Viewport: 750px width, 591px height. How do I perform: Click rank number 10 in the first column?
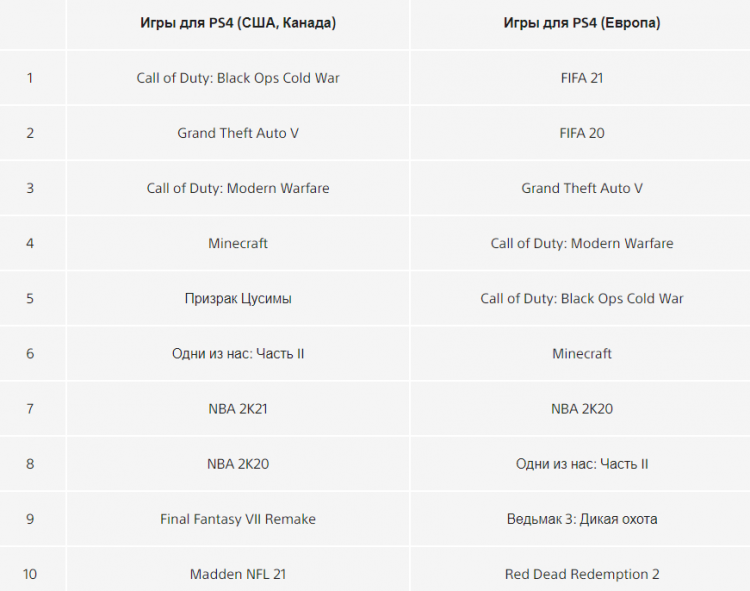coord(30,574)
